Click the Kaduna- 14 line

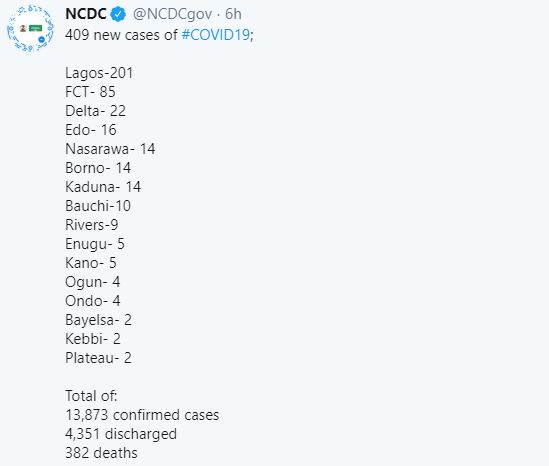pos(103,187)
